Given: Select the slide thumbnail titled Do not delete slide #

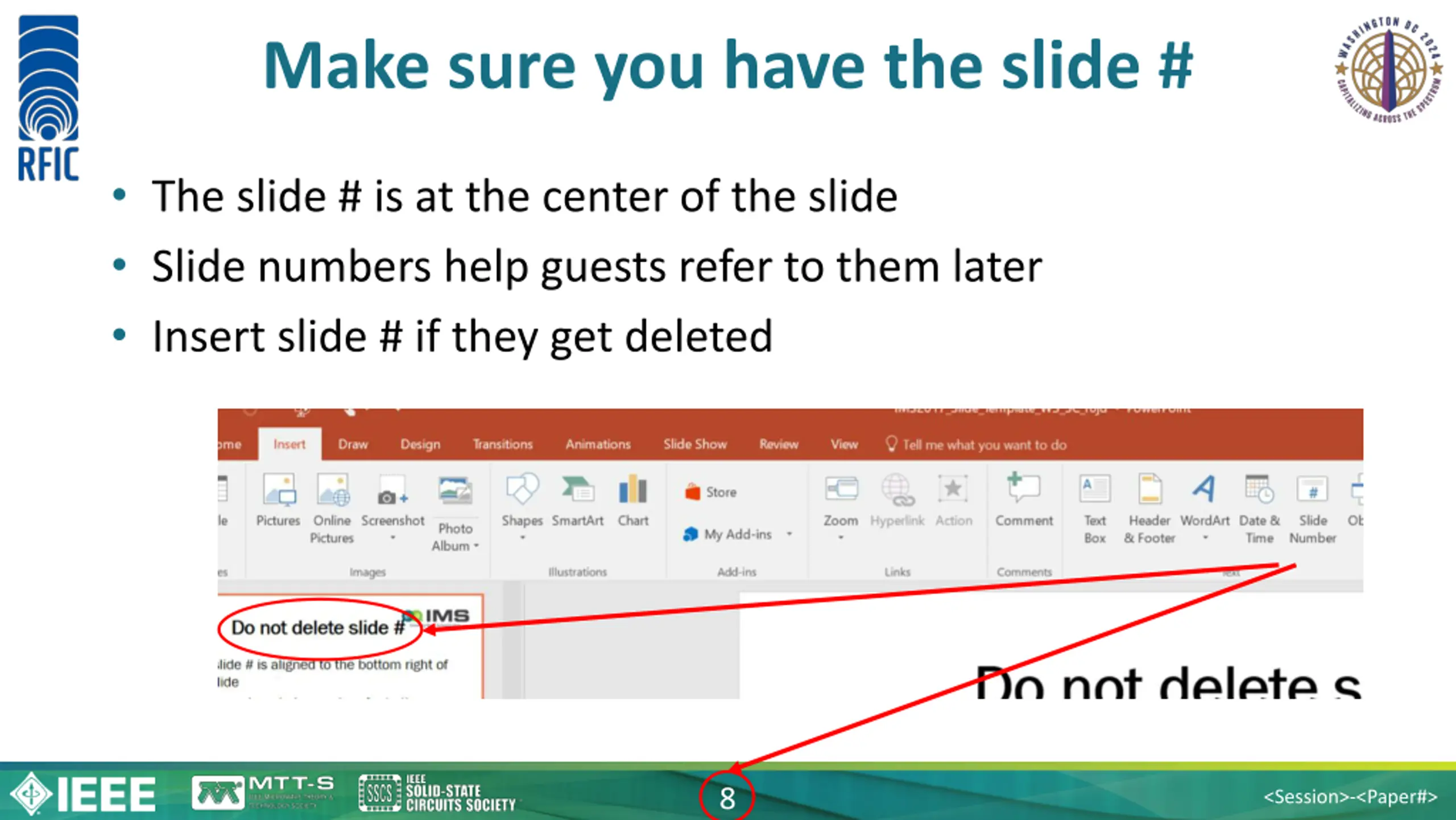Looking at the screenshot, I should (350, 646).
